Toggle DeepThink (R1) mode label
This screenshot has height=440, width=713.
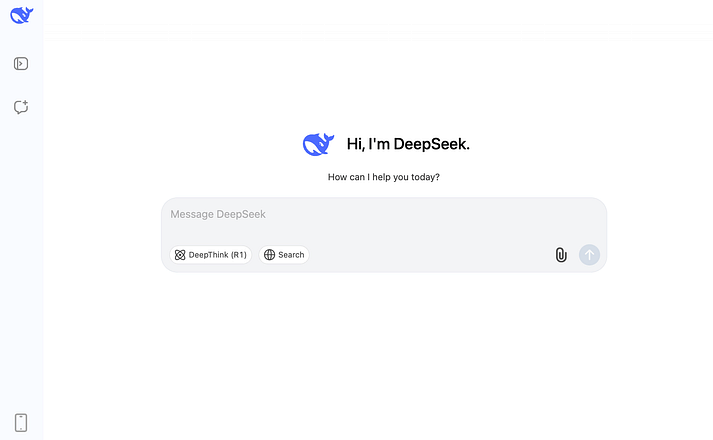pos(217,255)
